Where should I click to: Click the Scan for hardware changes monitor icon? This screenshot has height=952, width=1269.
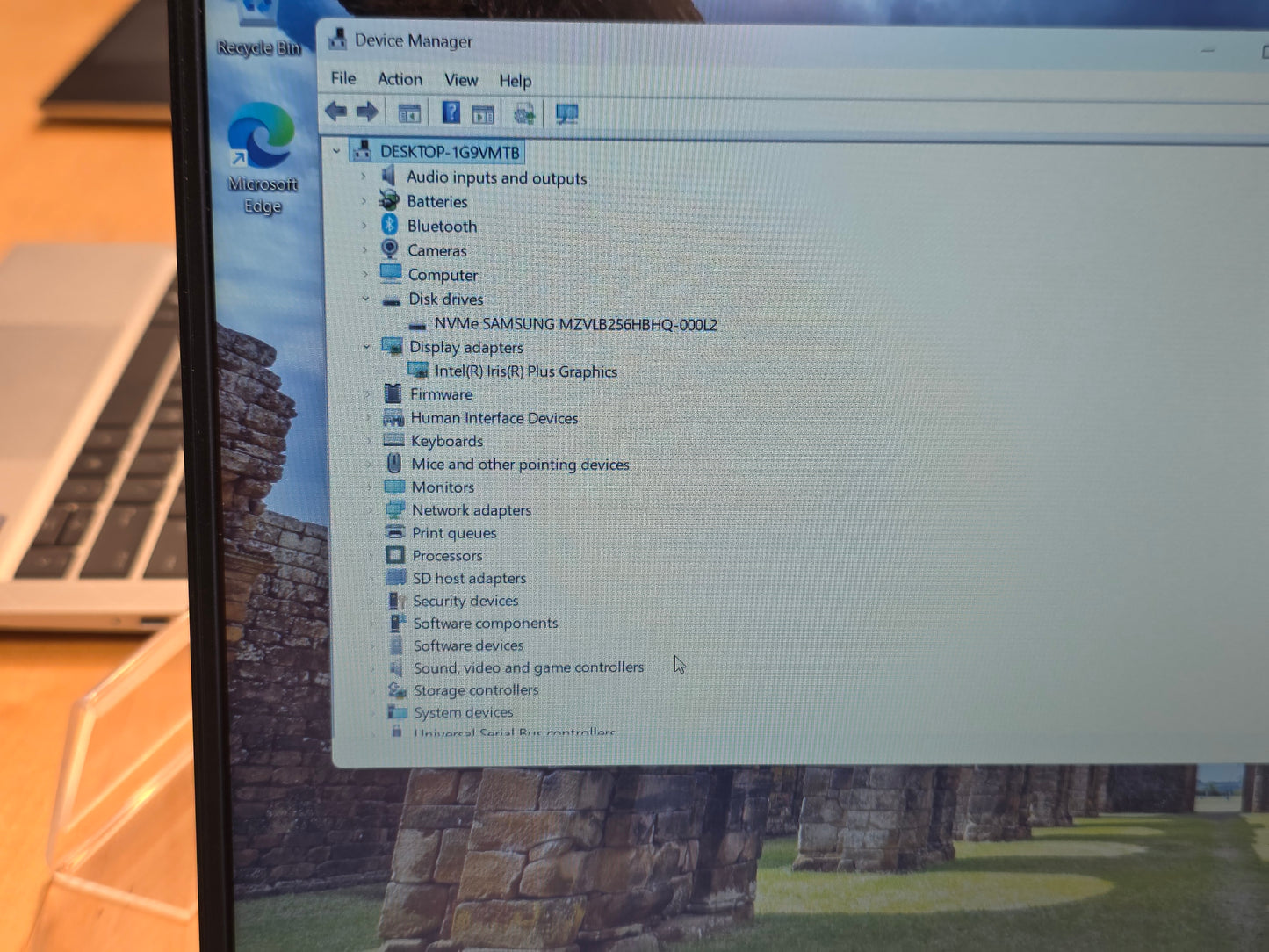point(566,113)
